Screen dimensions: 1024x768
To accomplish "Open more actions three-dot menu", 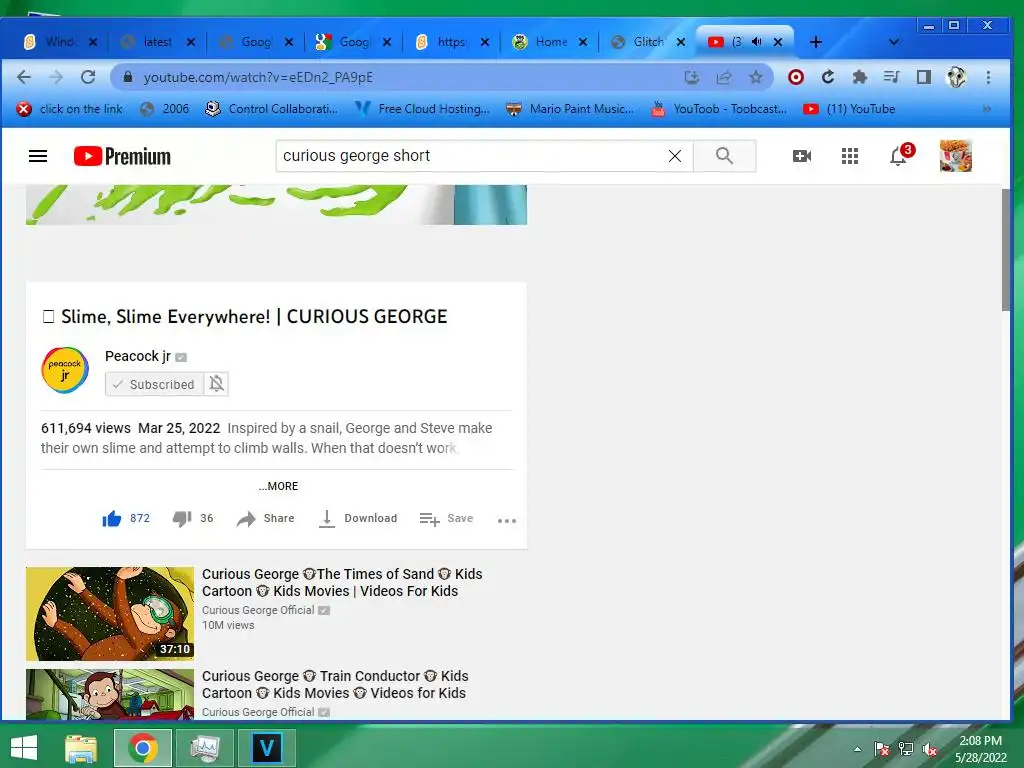I will point(507,520).
